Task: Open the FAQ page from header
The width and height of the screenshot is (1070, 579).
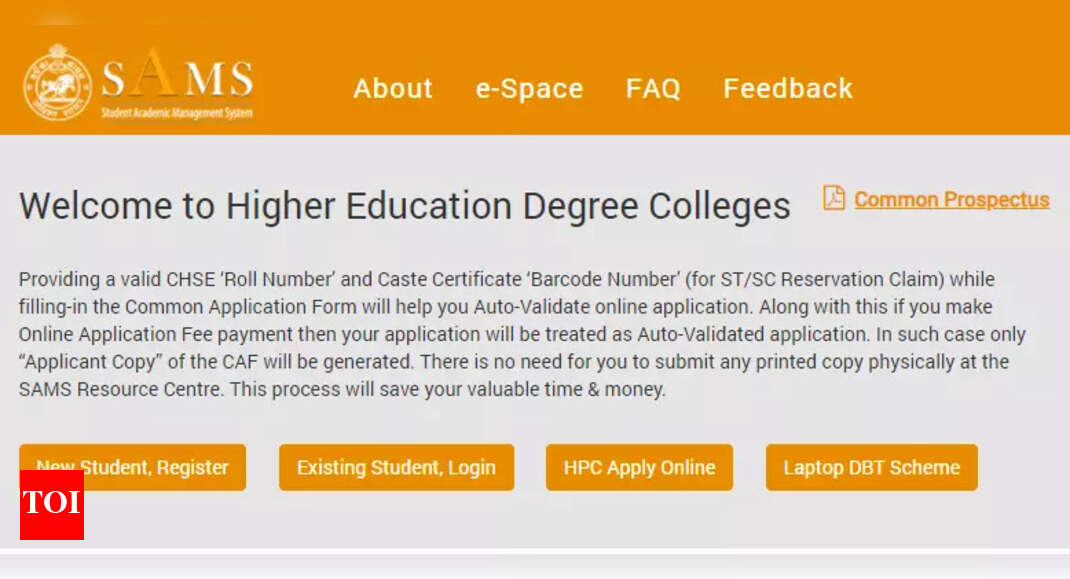Action: (x=653, y=88)
